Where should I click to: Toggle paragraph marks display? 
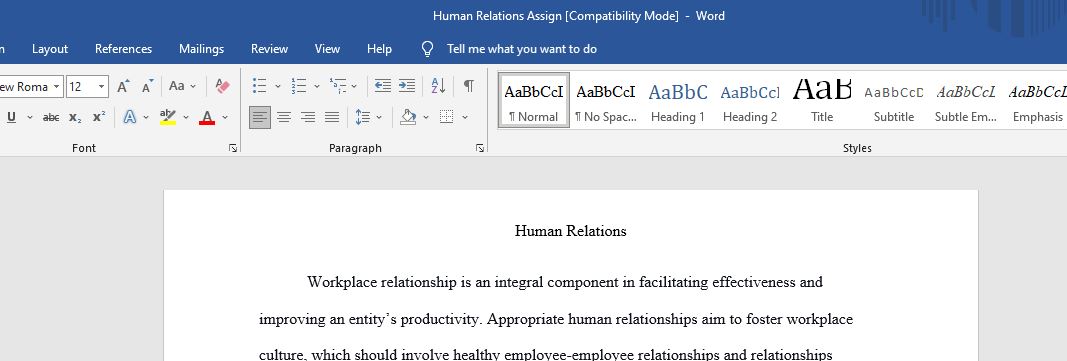tap(469, 86)
